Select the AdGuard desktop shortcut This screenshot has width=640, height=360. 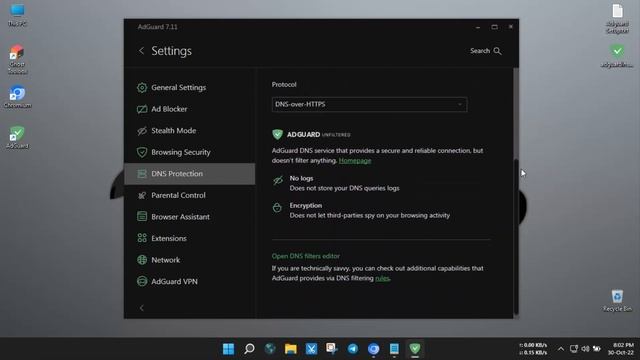click(x=17, y=138)
